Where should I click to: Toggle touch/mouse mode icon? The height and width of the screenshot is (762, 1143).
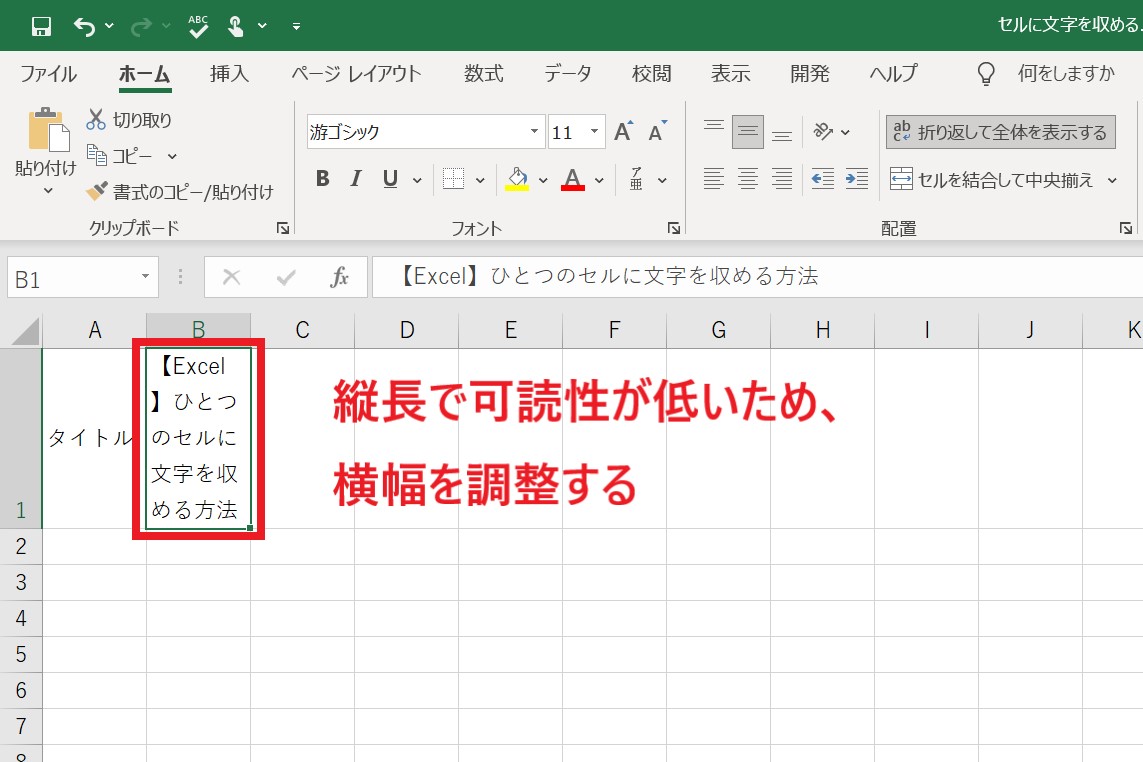[x=235, y=26]
